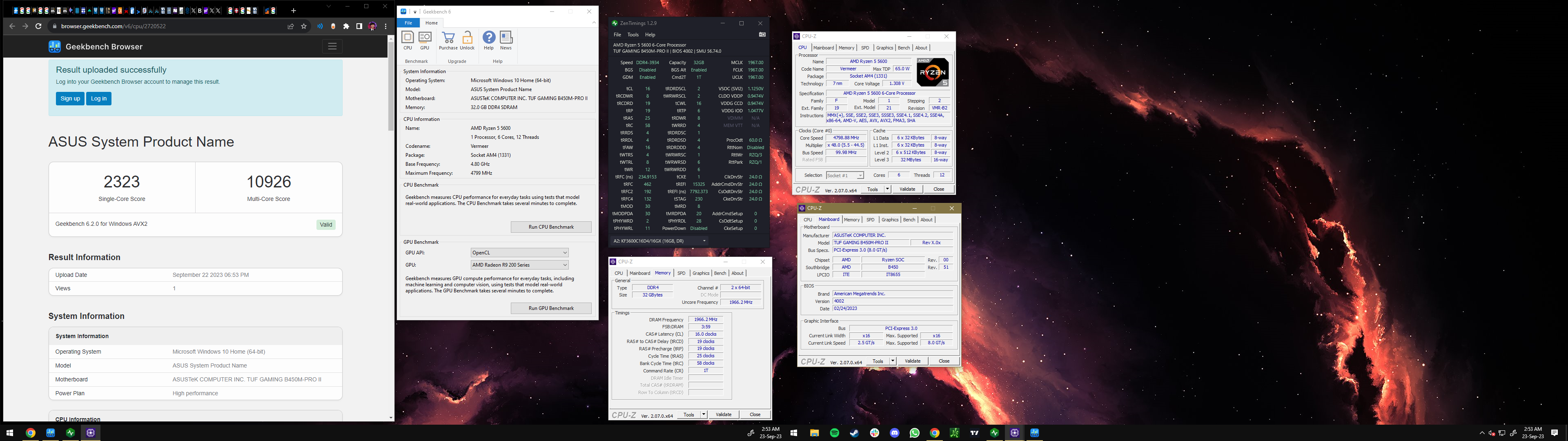
Task: Reload the Geekbench results page in Chrome
Action: tap(38, 26)
